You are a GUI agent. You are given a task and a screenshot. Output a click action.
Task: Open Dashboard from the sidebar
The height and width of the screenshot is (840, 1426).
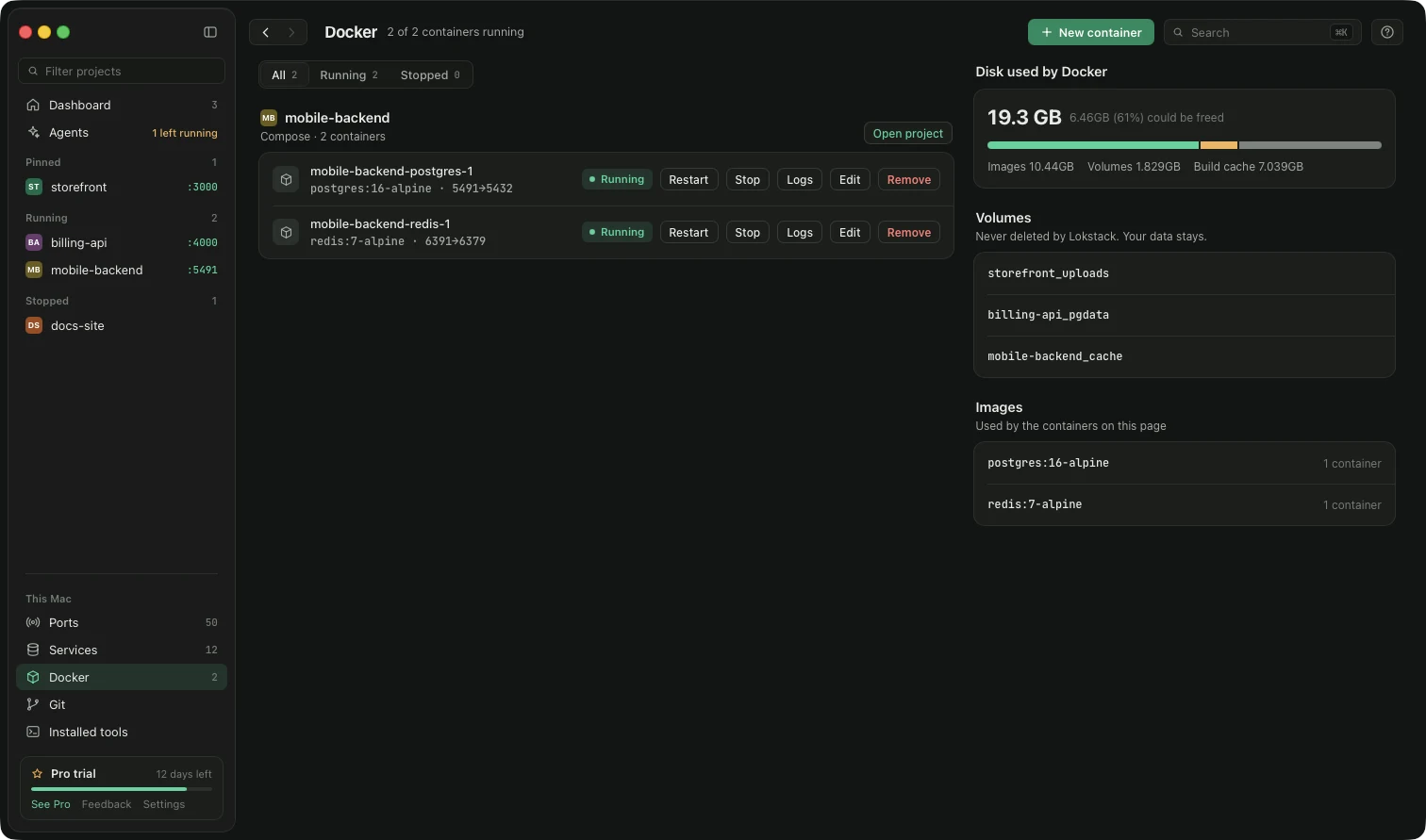point(122,105)
